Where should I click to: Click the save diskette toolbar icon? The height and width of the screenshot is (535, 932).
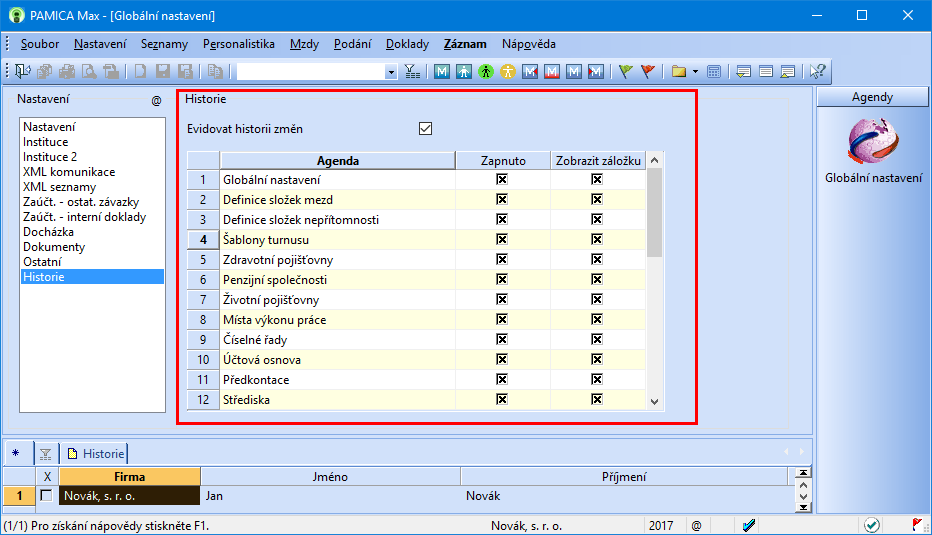tap(163, 71)
